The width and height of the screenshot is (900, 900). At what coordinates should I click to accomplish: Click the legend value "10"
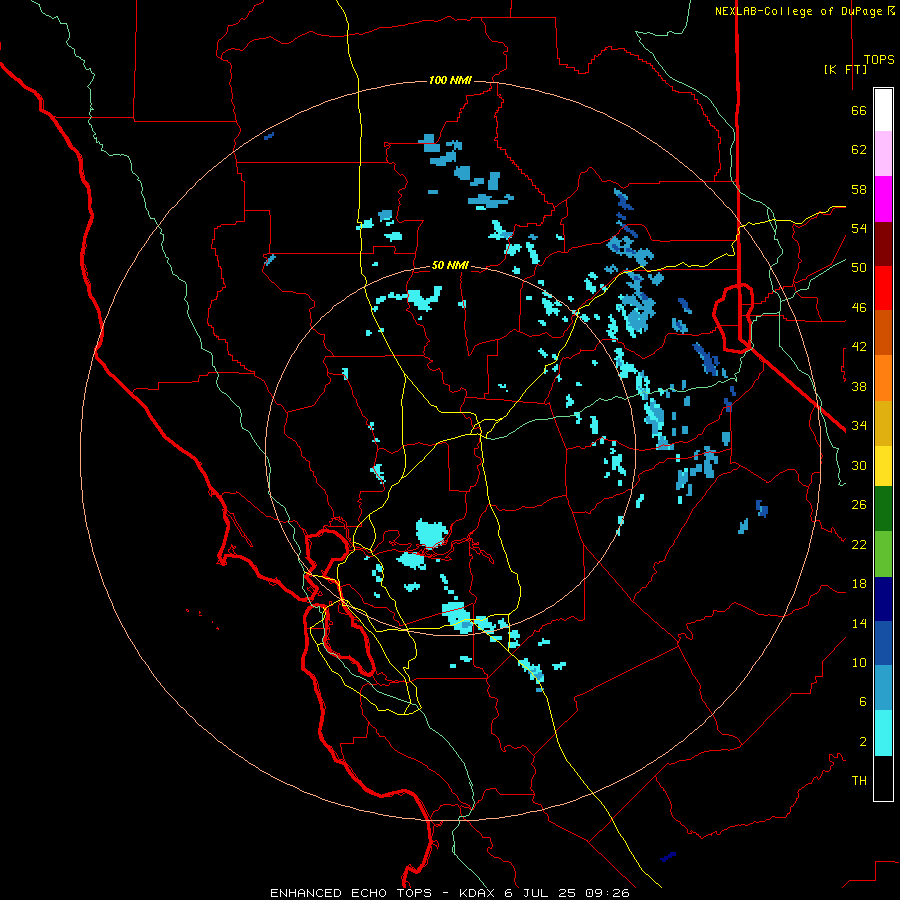click(859, 663)
